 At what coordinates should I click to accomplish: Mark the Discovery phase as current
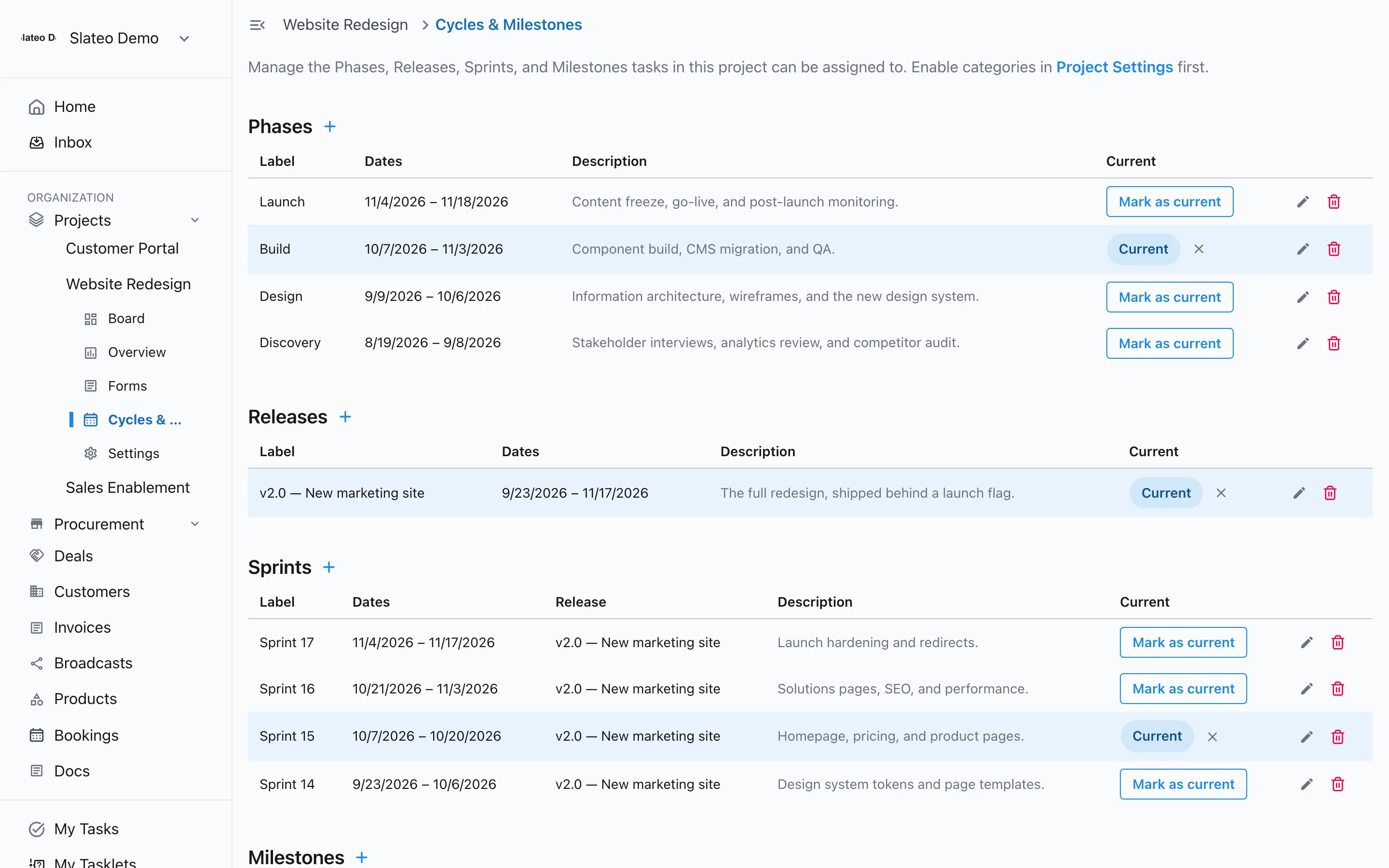(x=1170, y=343)
